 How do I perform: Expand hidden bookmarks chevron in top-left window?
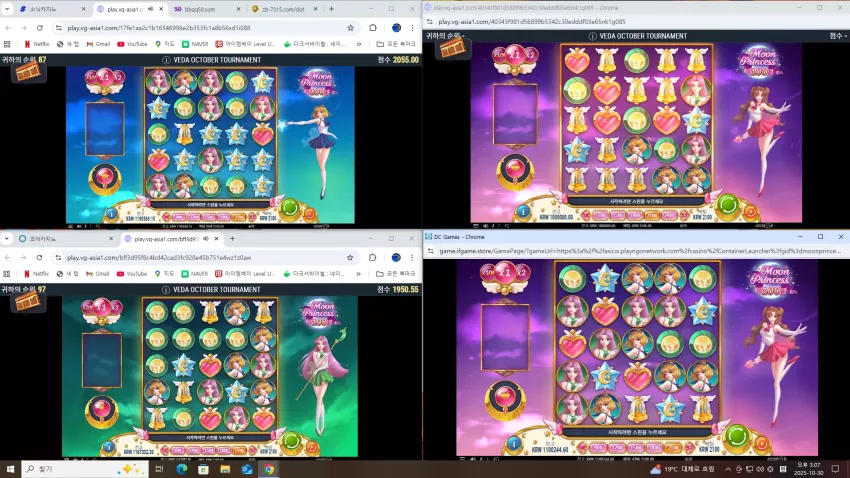(358, 44)
